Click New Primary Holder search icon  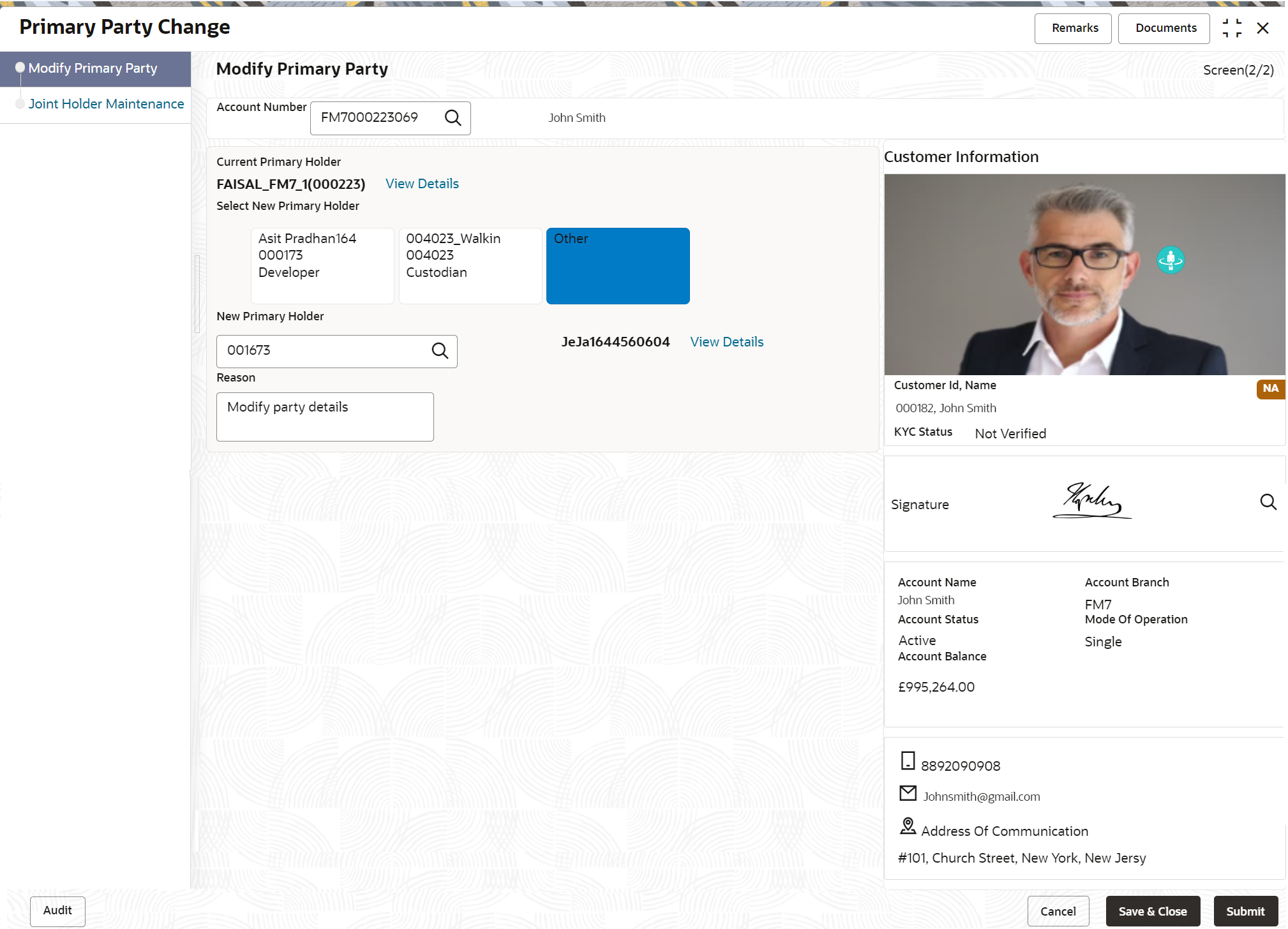click(x=440, y=351)
